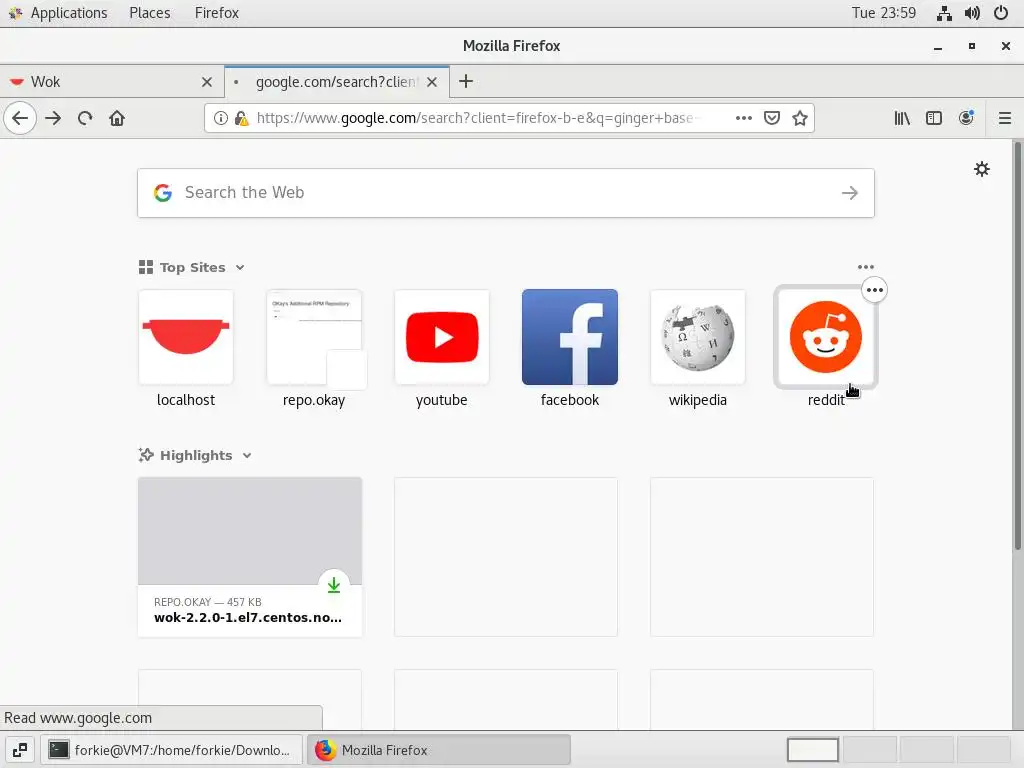Open the wok-2.2.0-1.el7.centos download highlight

249,557
